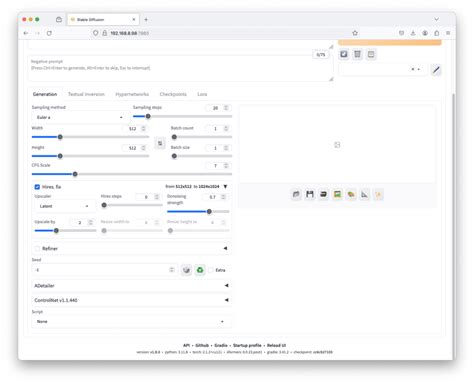Image resolution: width=474 pixels, height=384 pixels.
Task: Switch to the Textual Inversion tab
Action: tap(86, 94)
